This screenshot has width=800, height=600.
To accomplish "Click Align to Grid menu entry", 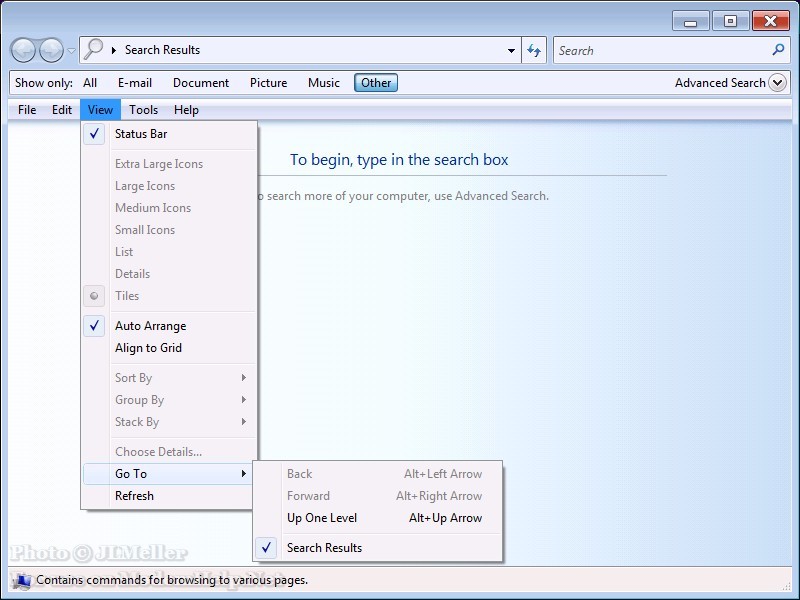I will pyautogui.click(x=148, y=348).
